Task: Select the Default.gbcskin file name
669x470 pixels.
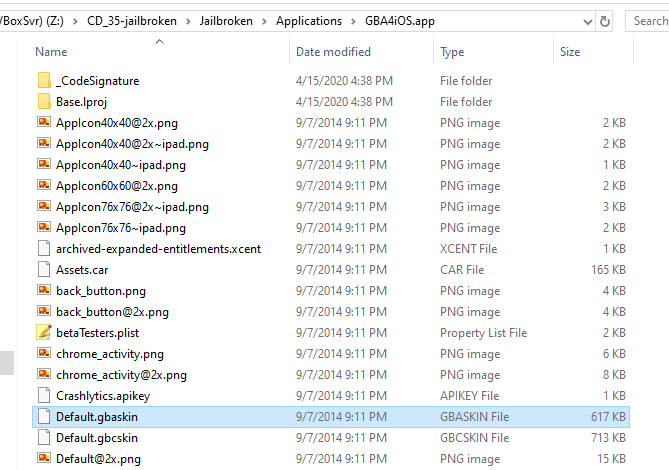Action: pyautogui.click(x=97, y=438)
